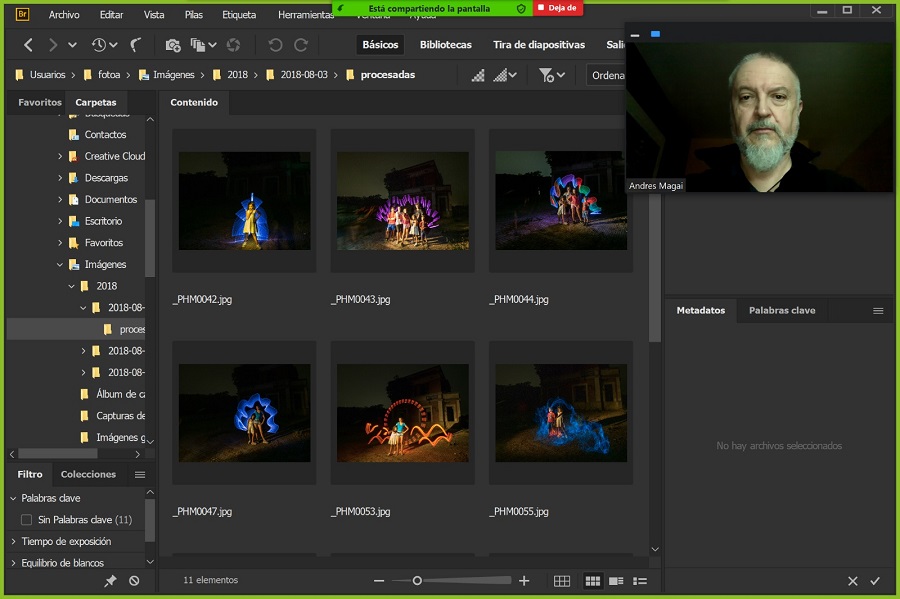The height and width of the screenshot is (599, 900).
Task: Open the Editar menu
Action: 111,15
